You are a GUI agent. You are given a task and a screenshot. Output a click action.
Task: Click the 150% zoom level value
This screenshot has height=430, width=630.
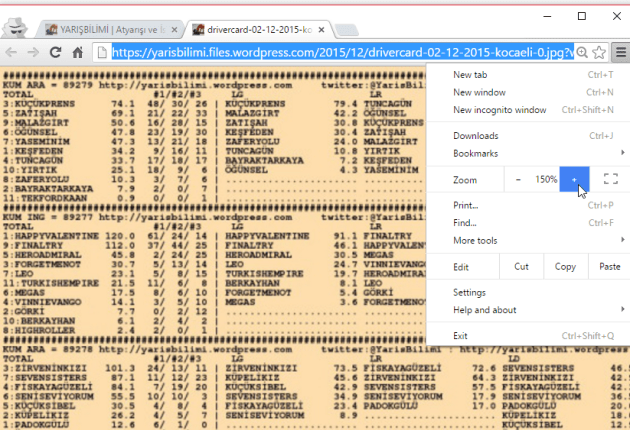click(546, 179)
